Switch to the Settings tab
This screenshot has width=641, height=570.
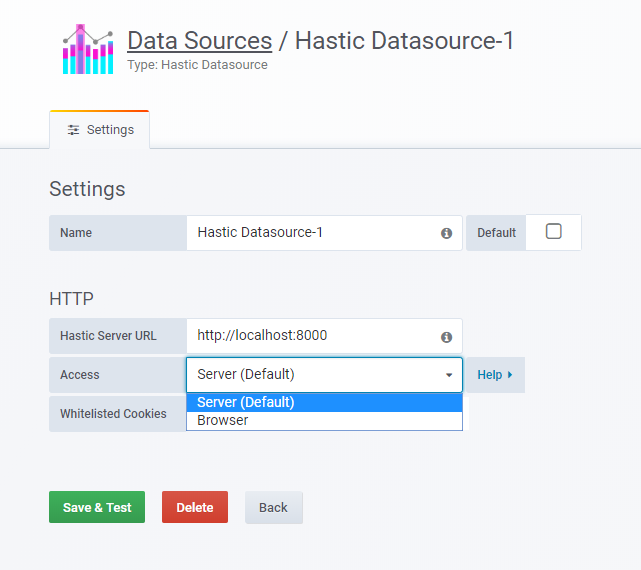[100, 130]
